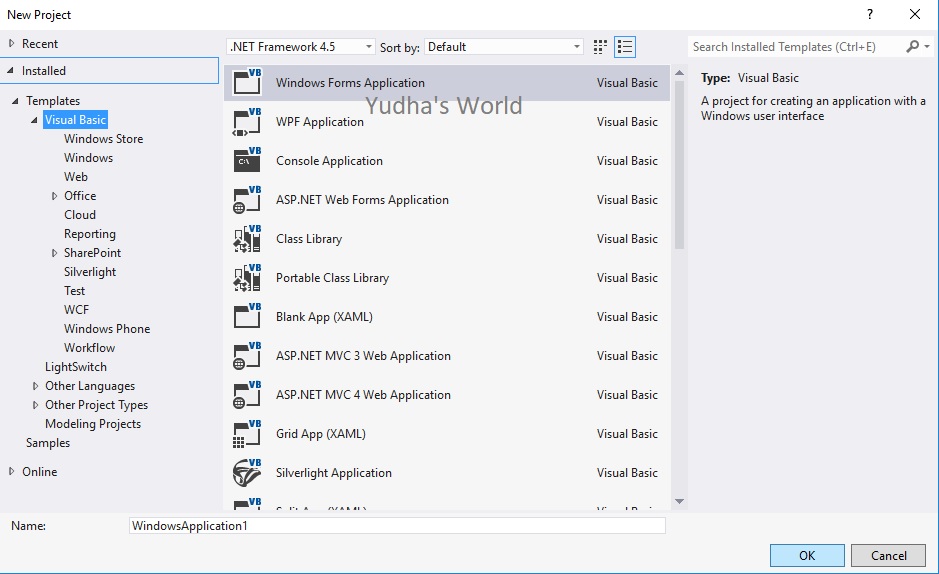Select the WPF Application template name
The height and width of the screenshot is (574, 939).
tap(319, 122)
